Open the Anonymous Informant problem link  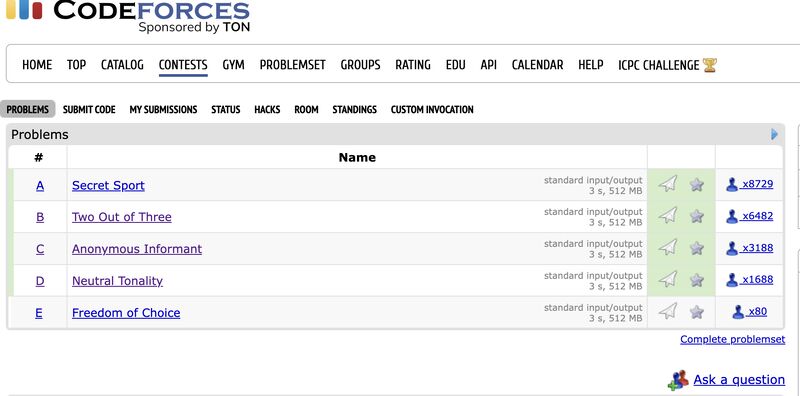137,249
